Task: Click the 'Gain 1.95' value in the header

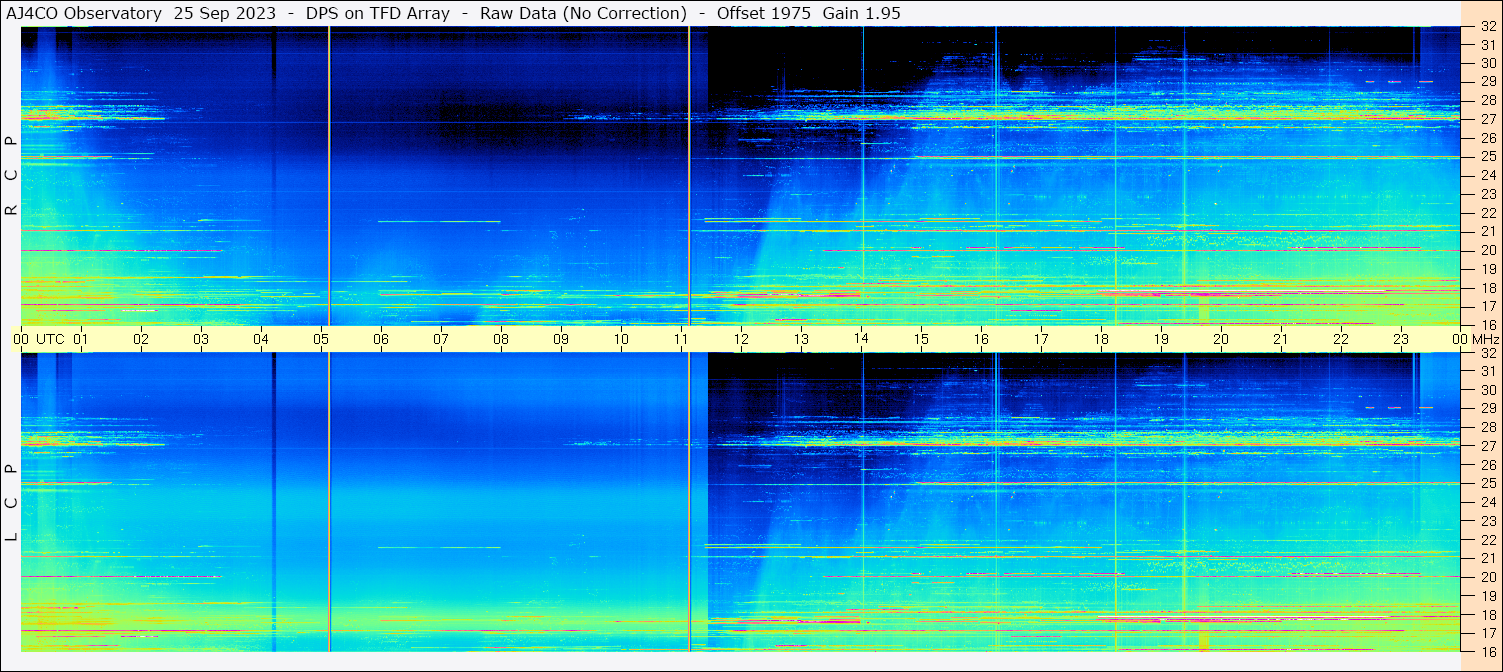Action: tap(861, 13)
